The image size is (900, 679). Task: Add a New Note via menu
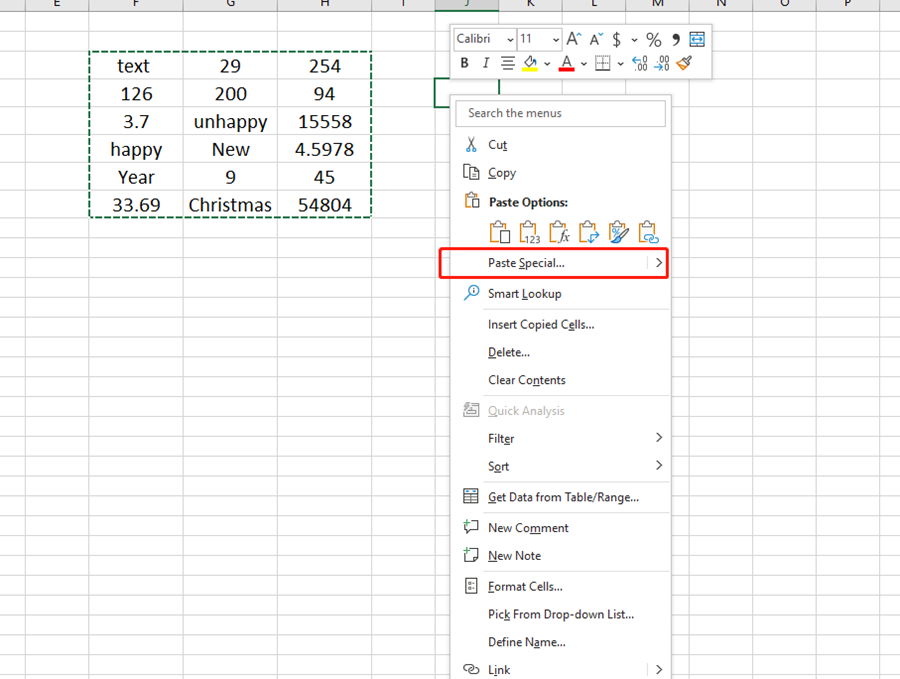[562, 556]
